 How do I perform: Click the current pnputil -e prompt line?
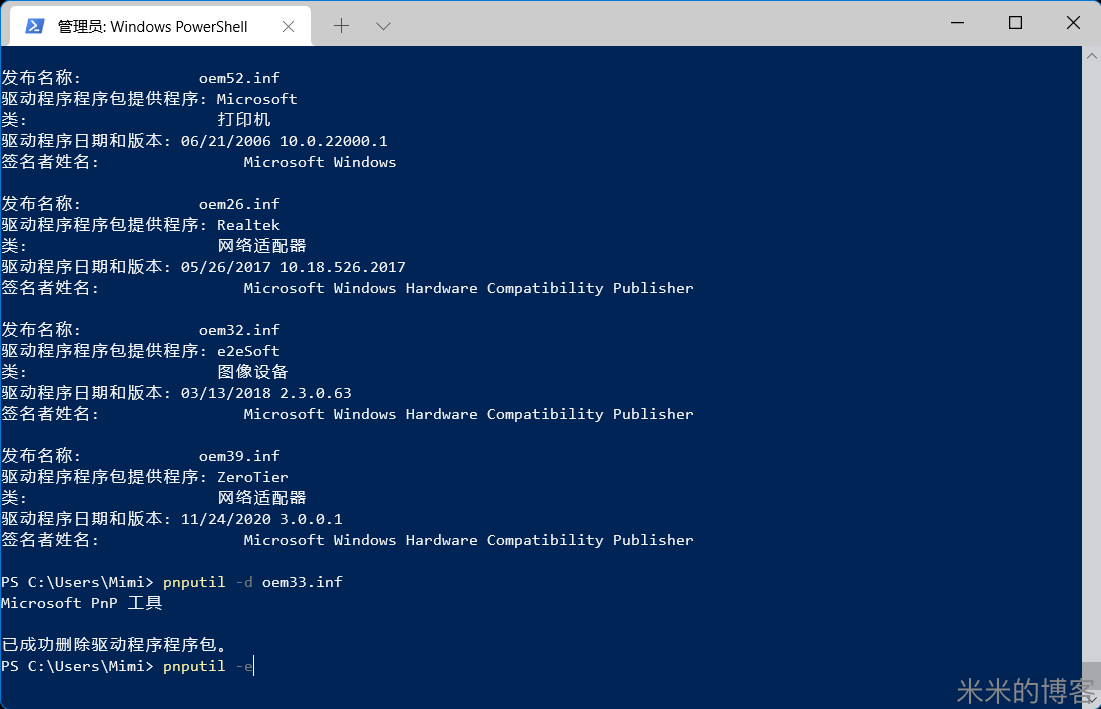pos(208,666)
